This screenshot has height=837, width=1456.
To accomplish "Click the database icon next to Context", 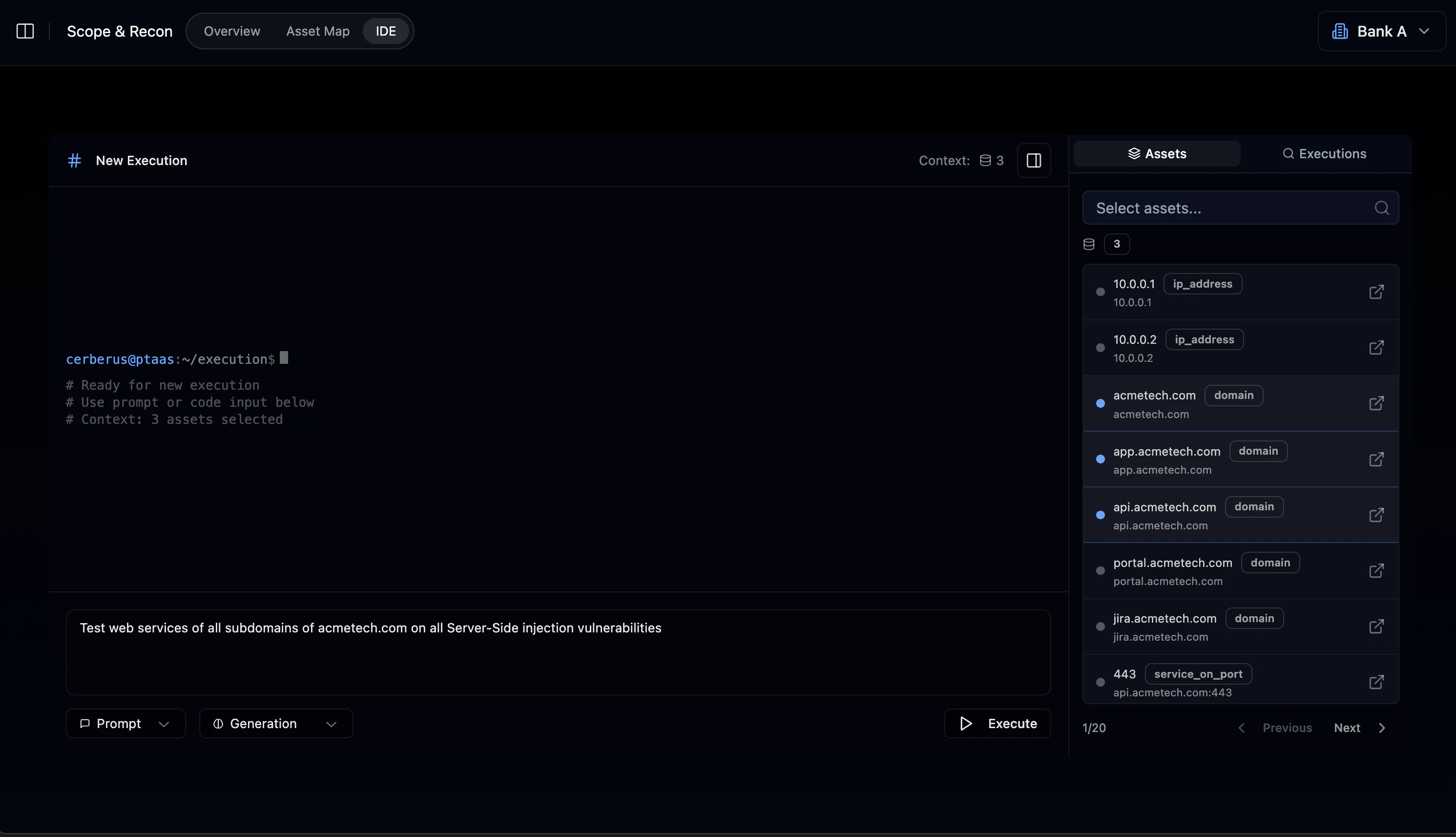I will [985, 160].
